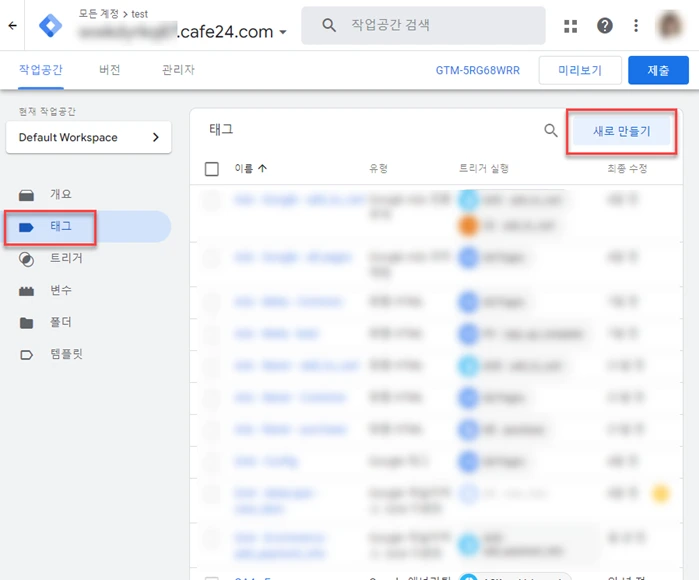Click the workspace search field
Viewport: 699px width, 580px height.
pyautogui.click(x=423, y=25)
